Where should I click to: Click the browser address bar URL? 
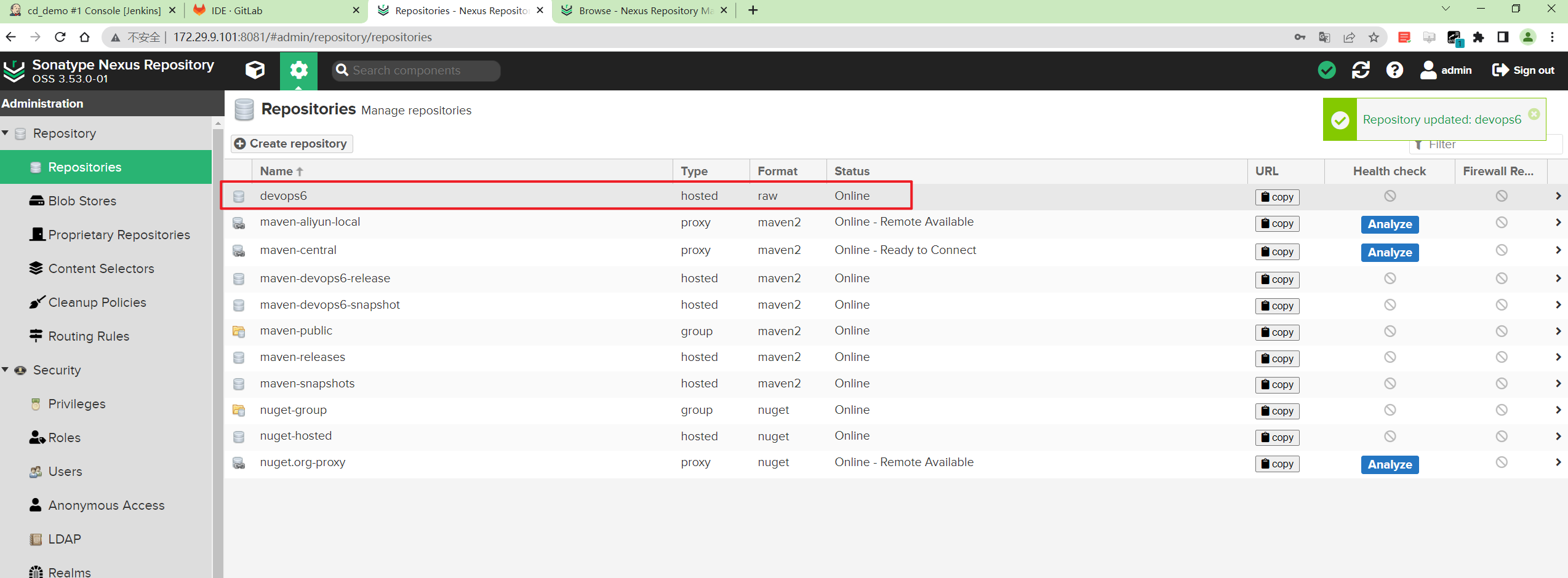pos(302,37)
